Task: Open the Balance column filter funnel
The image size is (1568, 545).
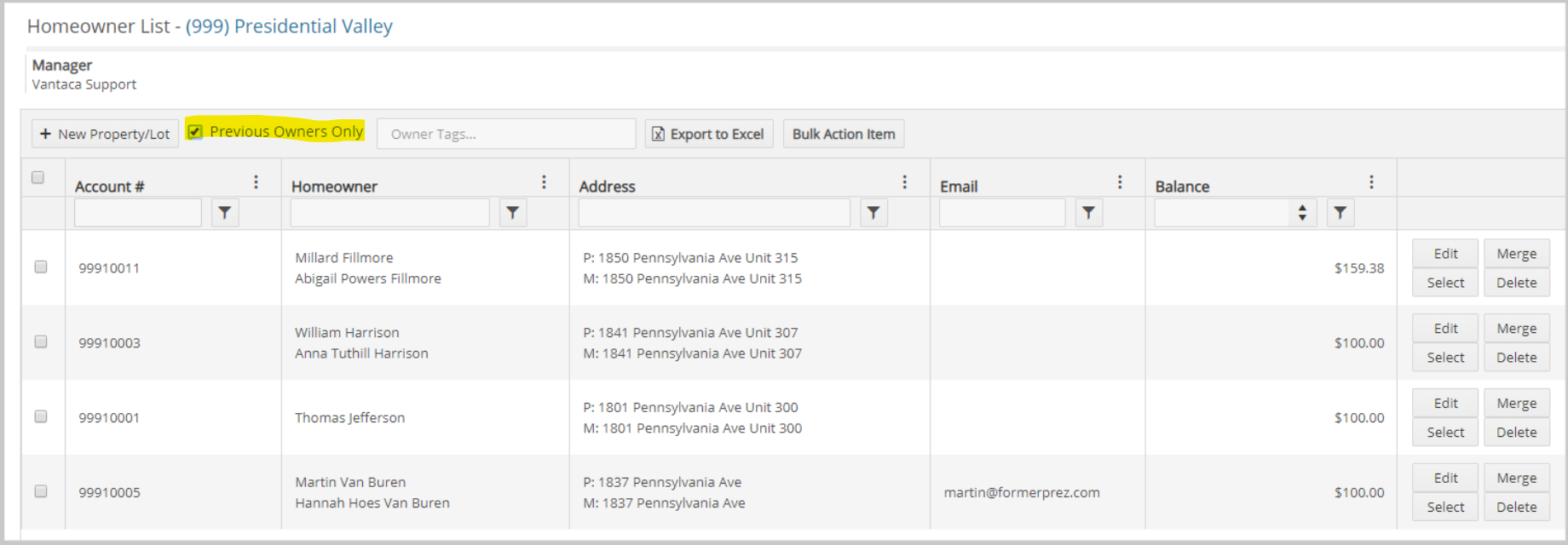Action: click(1340, 213)
